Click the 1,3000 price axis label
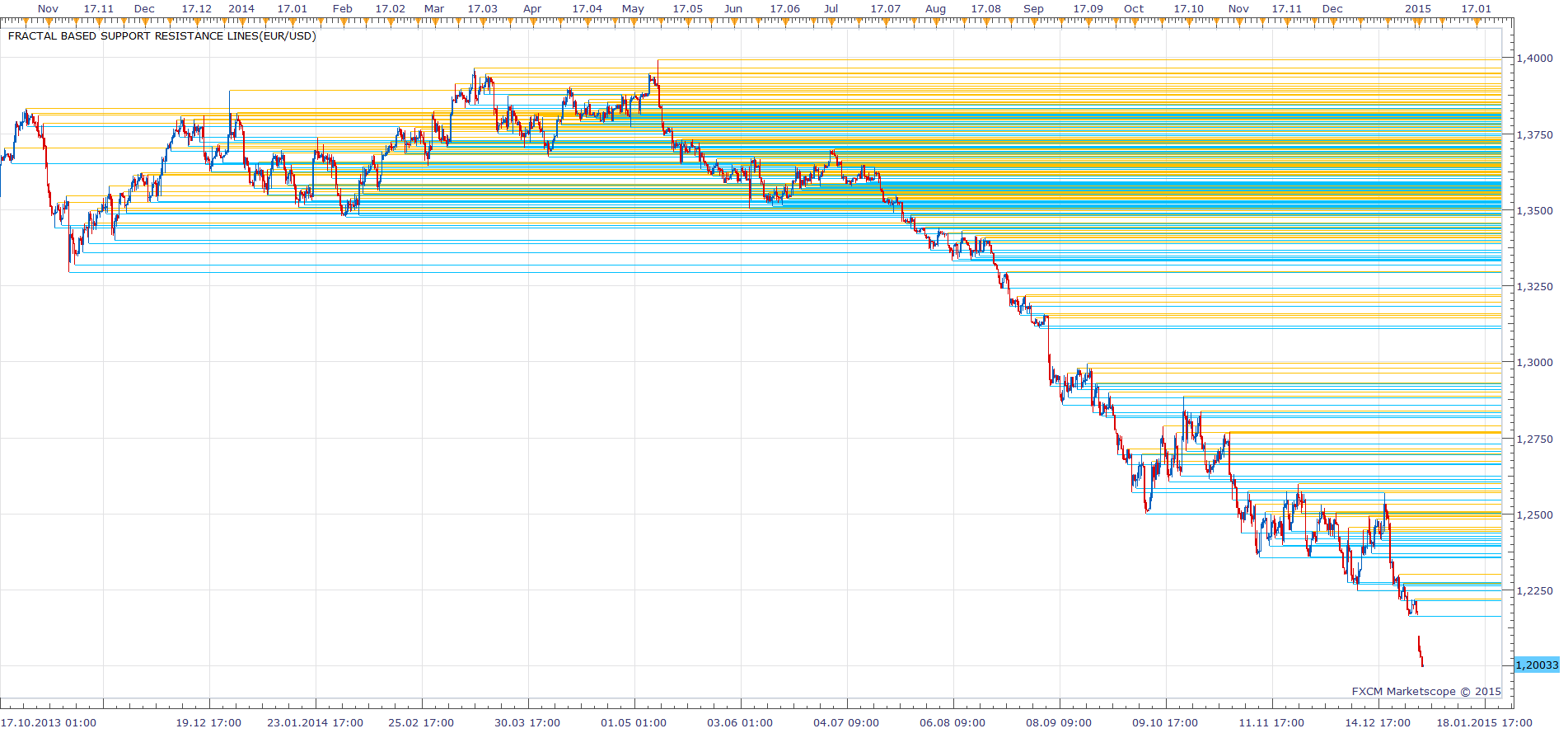Image resolution: width=1568 pixels, height=733 pixels. [x=1535, y=362]
